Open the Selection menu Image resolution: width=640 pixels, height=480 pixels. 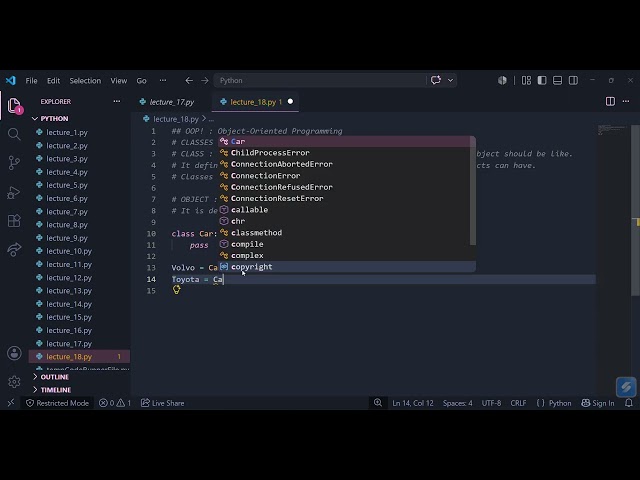click(85, 80)
